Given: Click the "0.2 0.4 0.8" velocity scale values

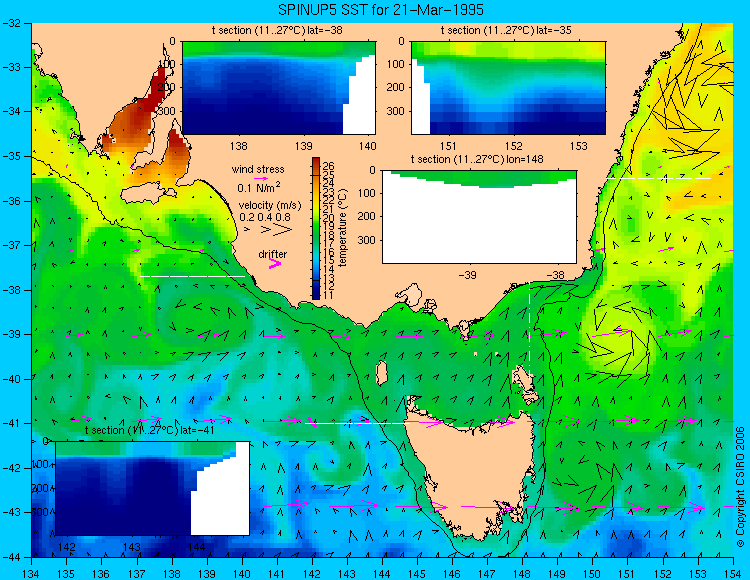Looking at the screenshot, I should pos(265,217).
